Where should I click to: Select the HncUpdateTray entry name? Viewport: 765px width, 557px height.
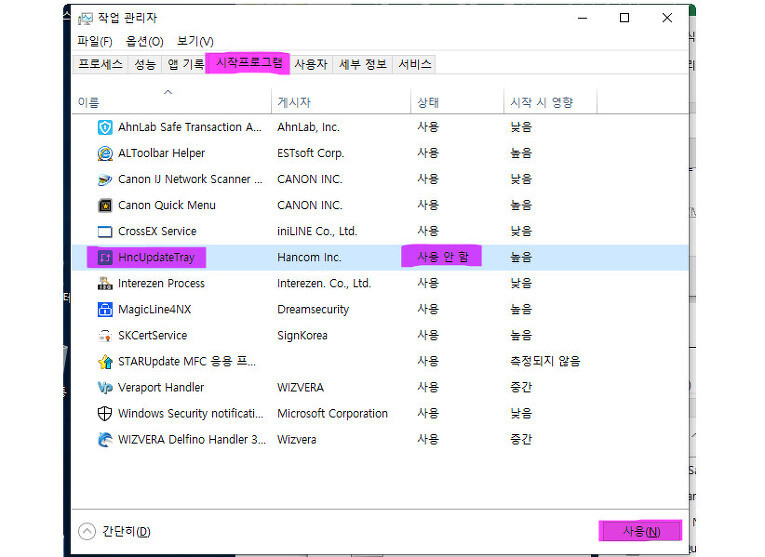click(156, 258)
